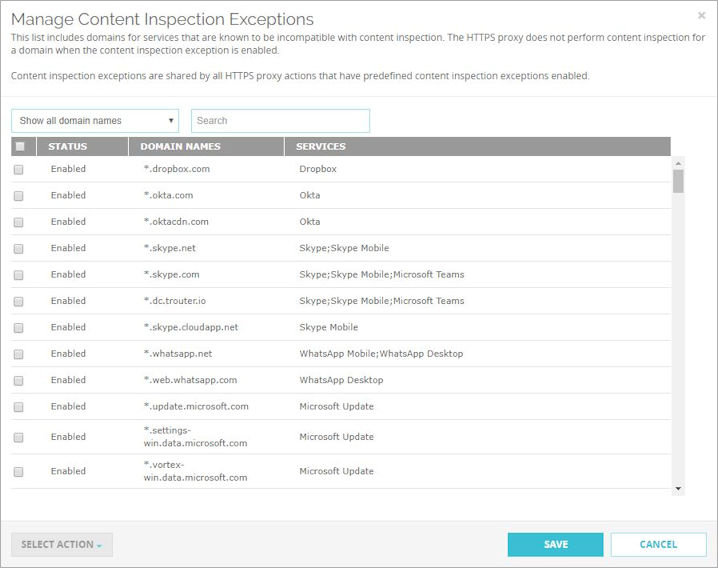Image resolution: width=718 pixels, height=568 pixels.
Task: Select the *.oktacdn.com domain text
Action: tap(176, 222)
